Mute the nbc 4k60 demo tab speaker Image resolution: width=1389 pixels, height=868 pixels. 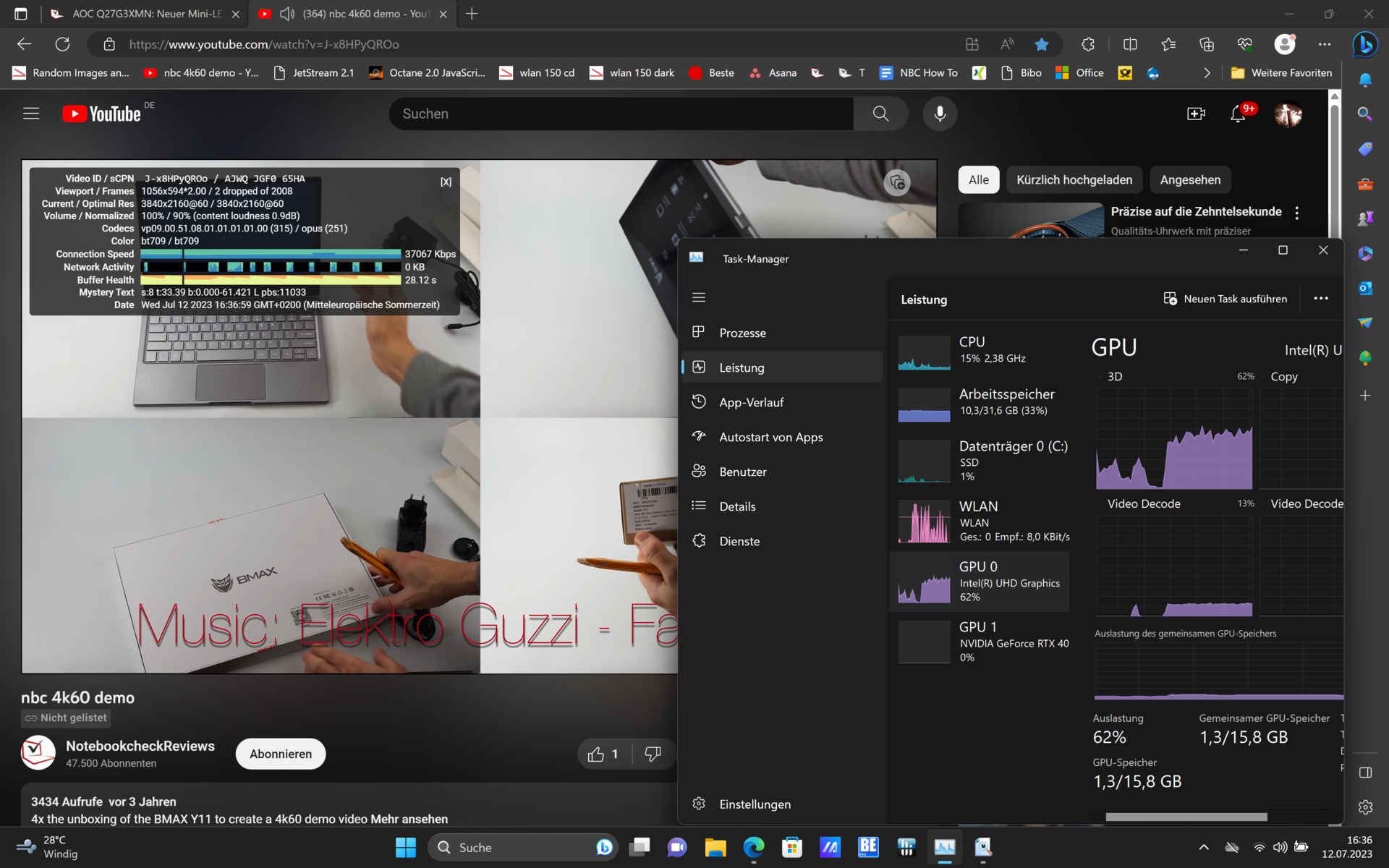(287, 14)
